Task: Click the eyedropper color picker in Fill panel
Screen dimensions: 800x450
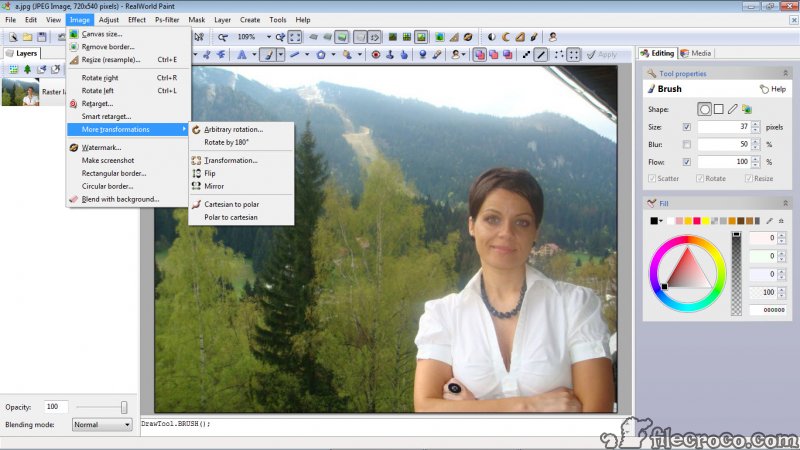Action: pyautogui.click(x=769, y=220)
